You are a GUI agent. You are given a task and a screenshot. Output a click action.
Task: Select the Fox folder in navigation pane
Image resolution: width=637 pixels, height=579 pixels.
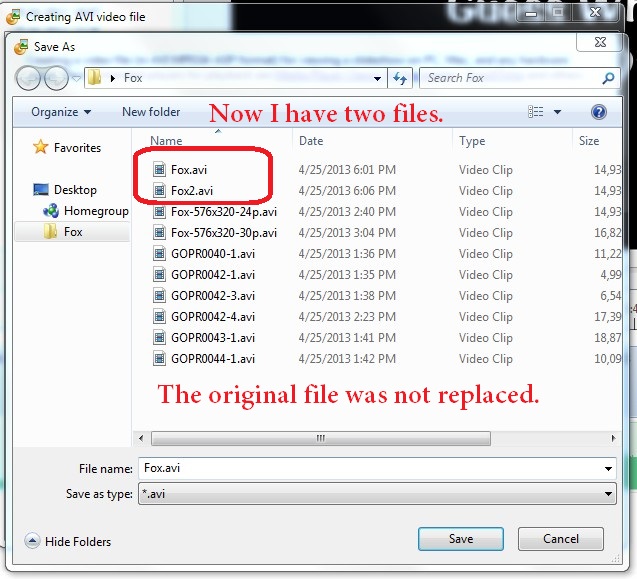click(x=72, y=232)
